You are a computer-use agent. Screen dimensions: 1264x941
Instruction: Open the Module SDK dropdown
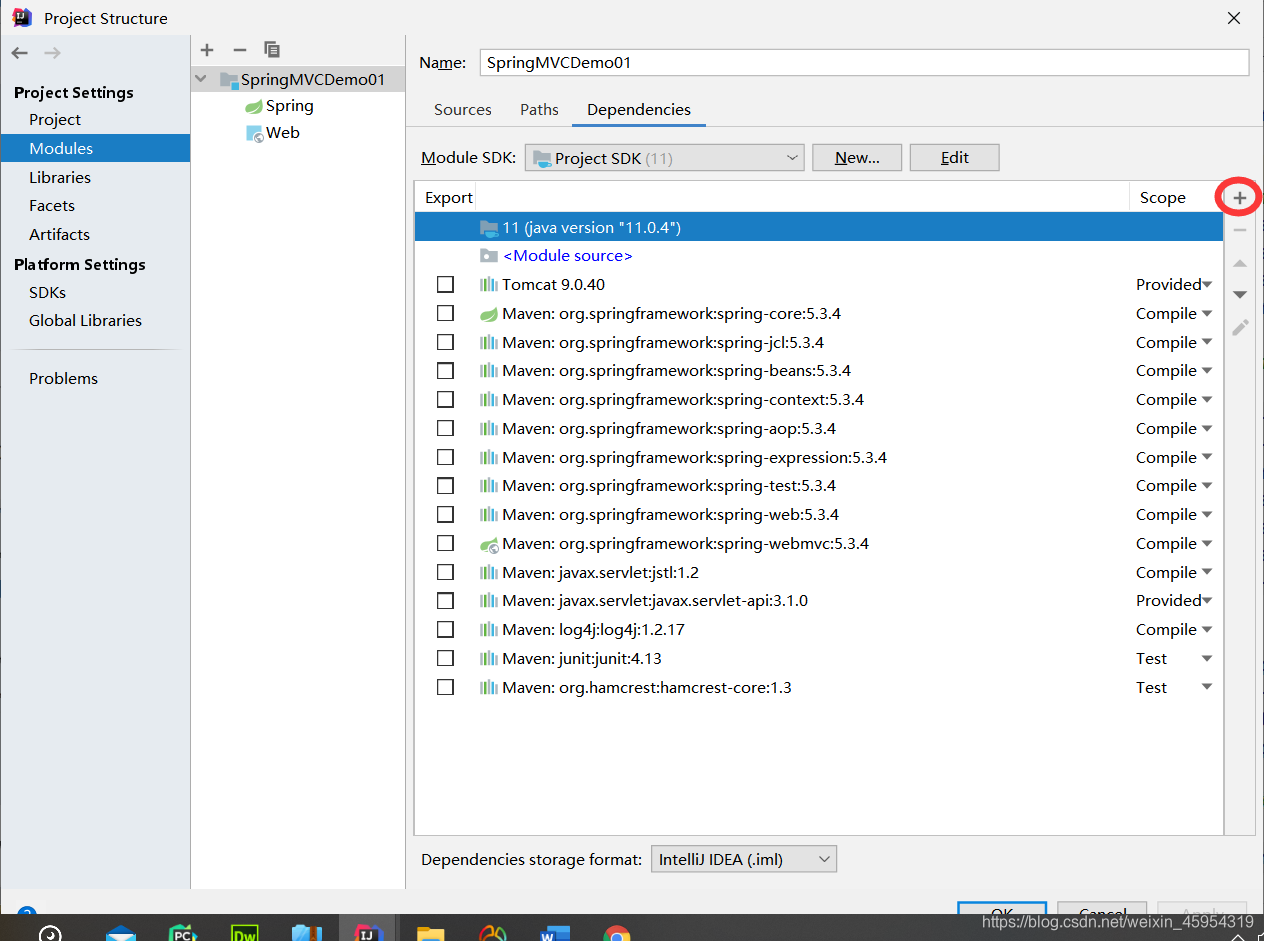(664, 158)
